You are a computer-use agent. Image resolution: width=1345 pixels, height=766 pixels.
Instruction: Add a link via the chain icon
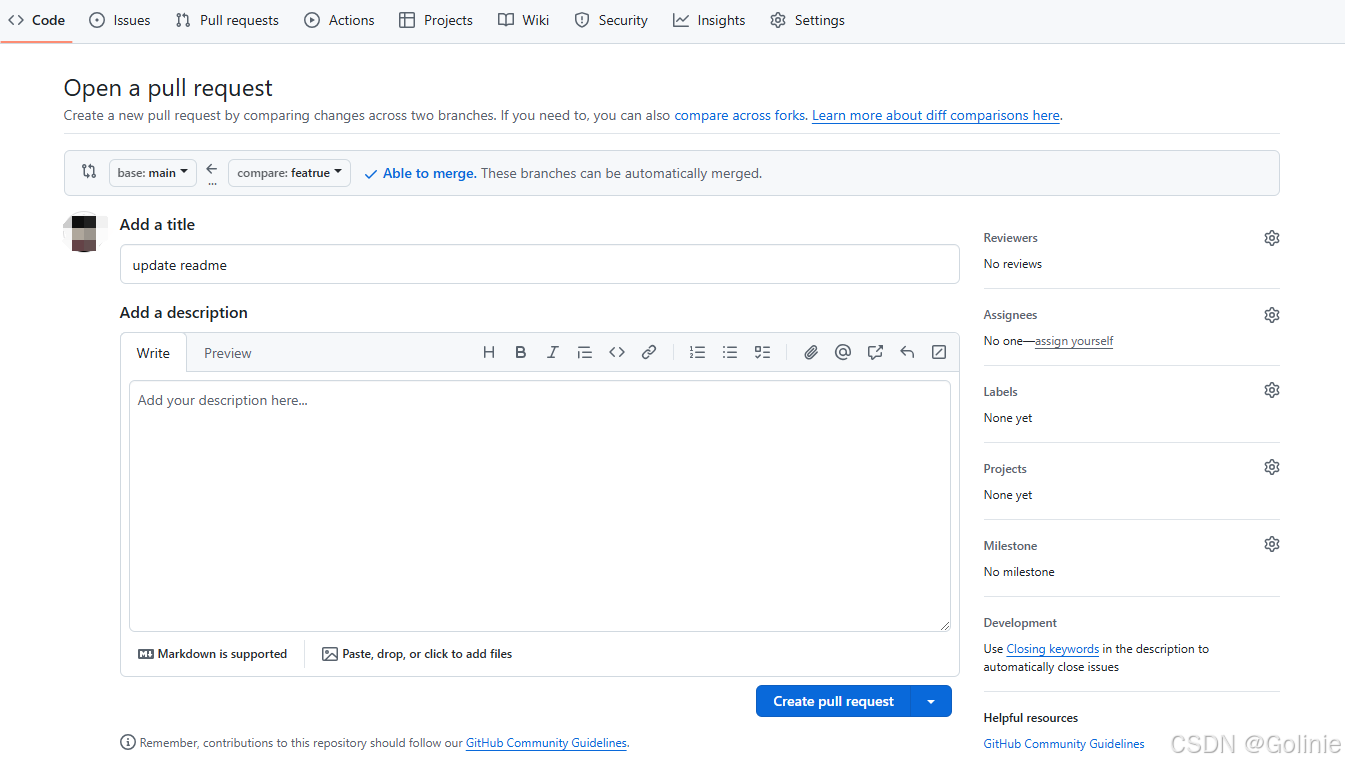click(x=649, y=352)
